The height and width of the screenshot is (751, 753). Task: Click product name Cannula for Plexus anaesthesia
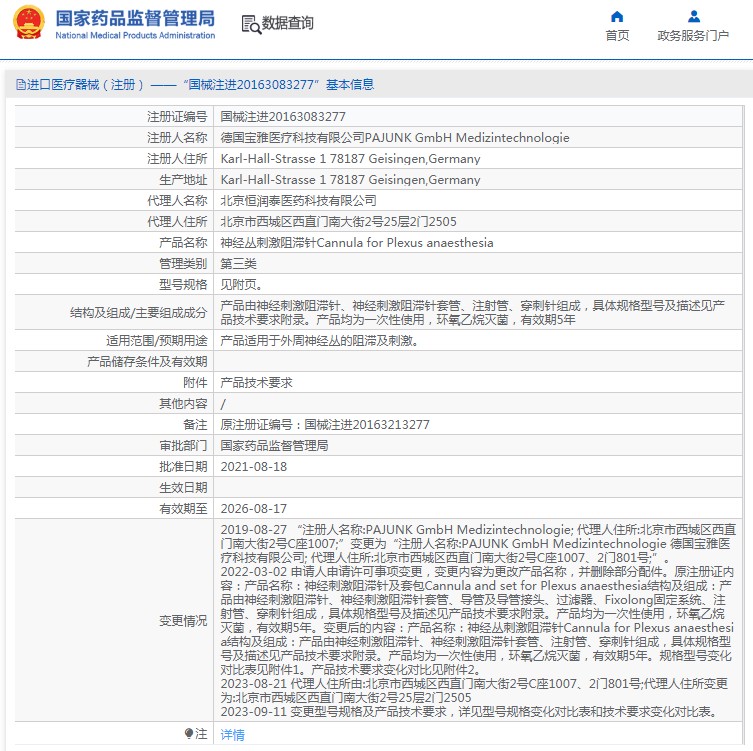[357, 243]
